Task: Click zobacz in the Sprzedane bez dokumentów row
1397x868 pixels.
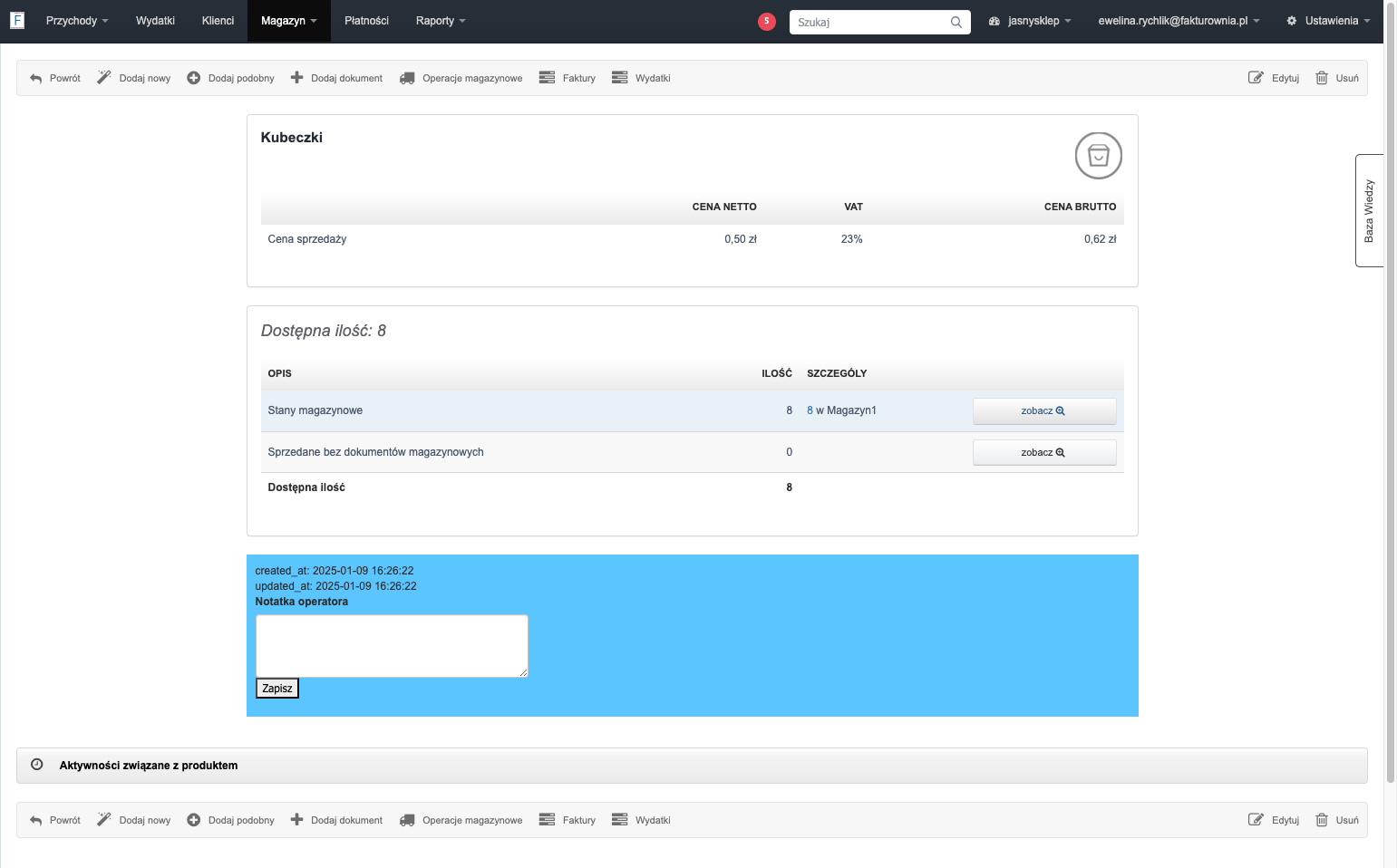Action: tap(1044, 453)
